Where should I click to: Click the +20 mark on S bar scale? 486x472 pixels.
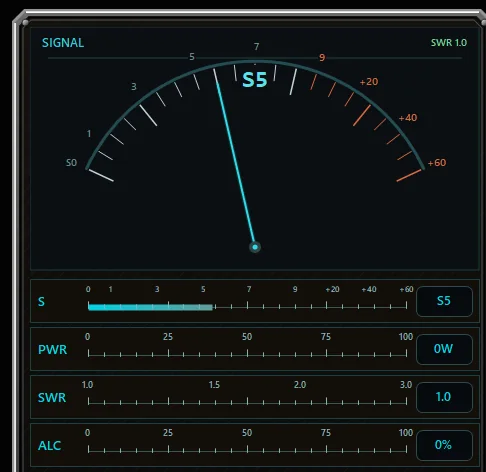tap(333, 289)
